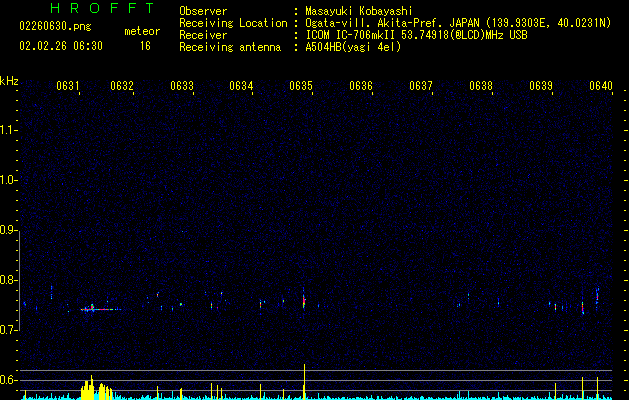
Task: Click the 0638 time marker
Action: click(481, 85)
